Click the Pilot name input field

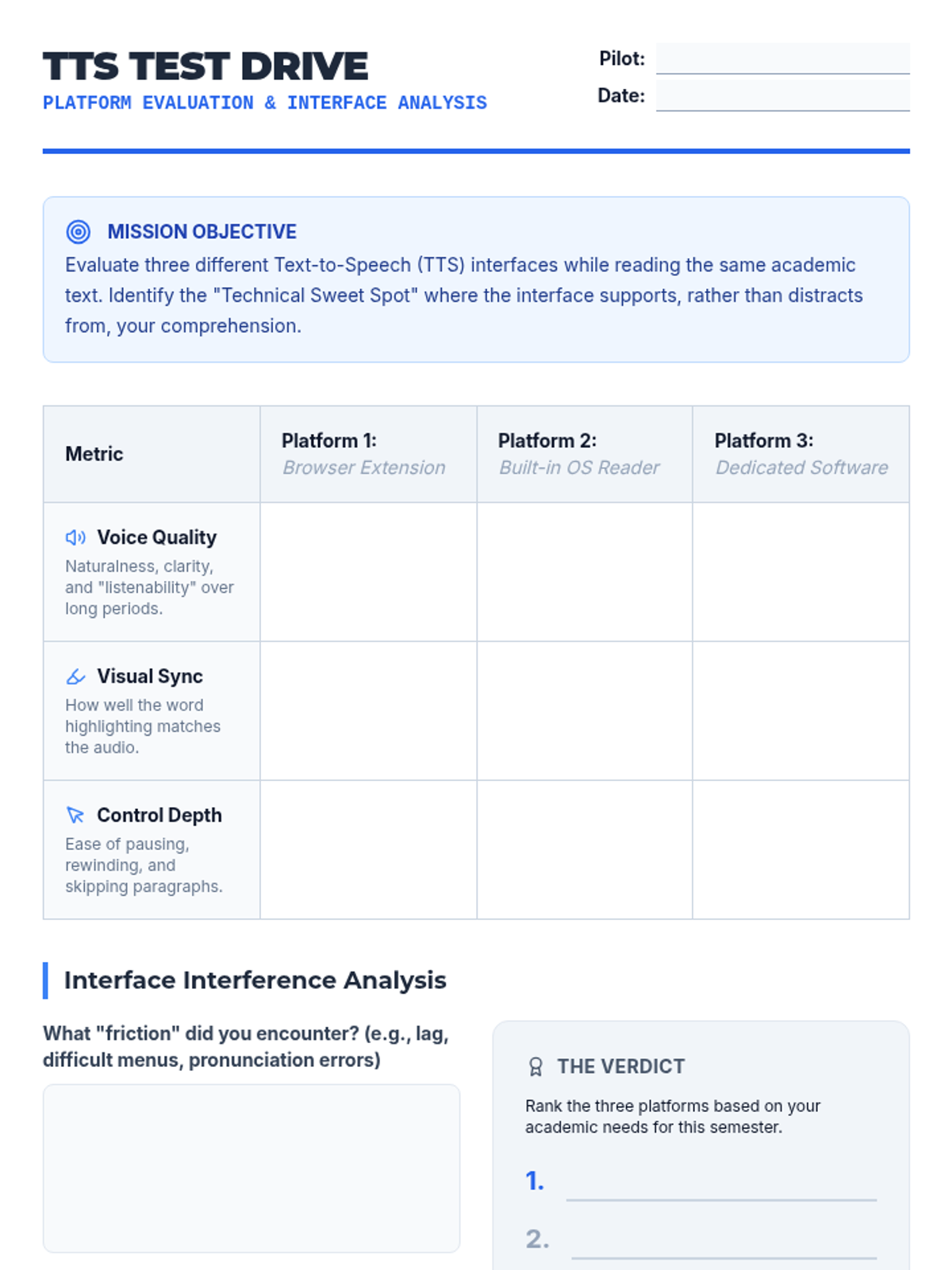point(782,59)
